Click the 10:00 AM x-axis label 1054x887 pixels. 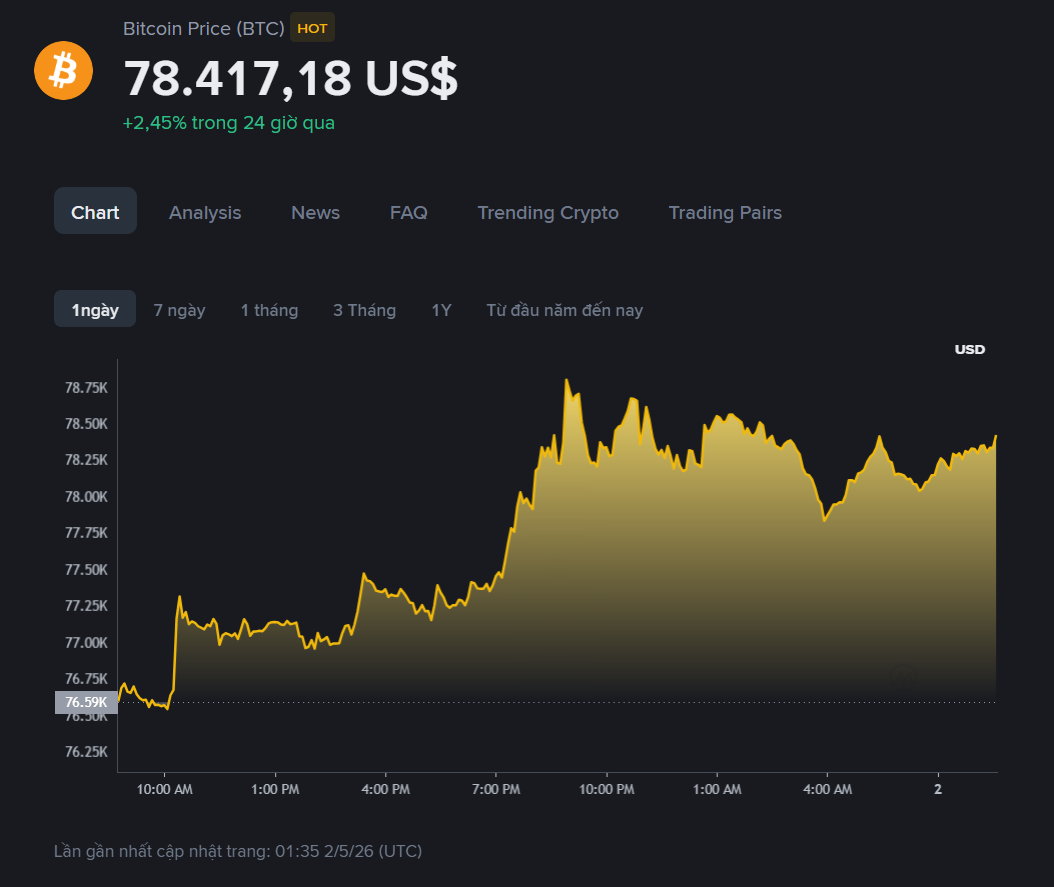[165, 789]
